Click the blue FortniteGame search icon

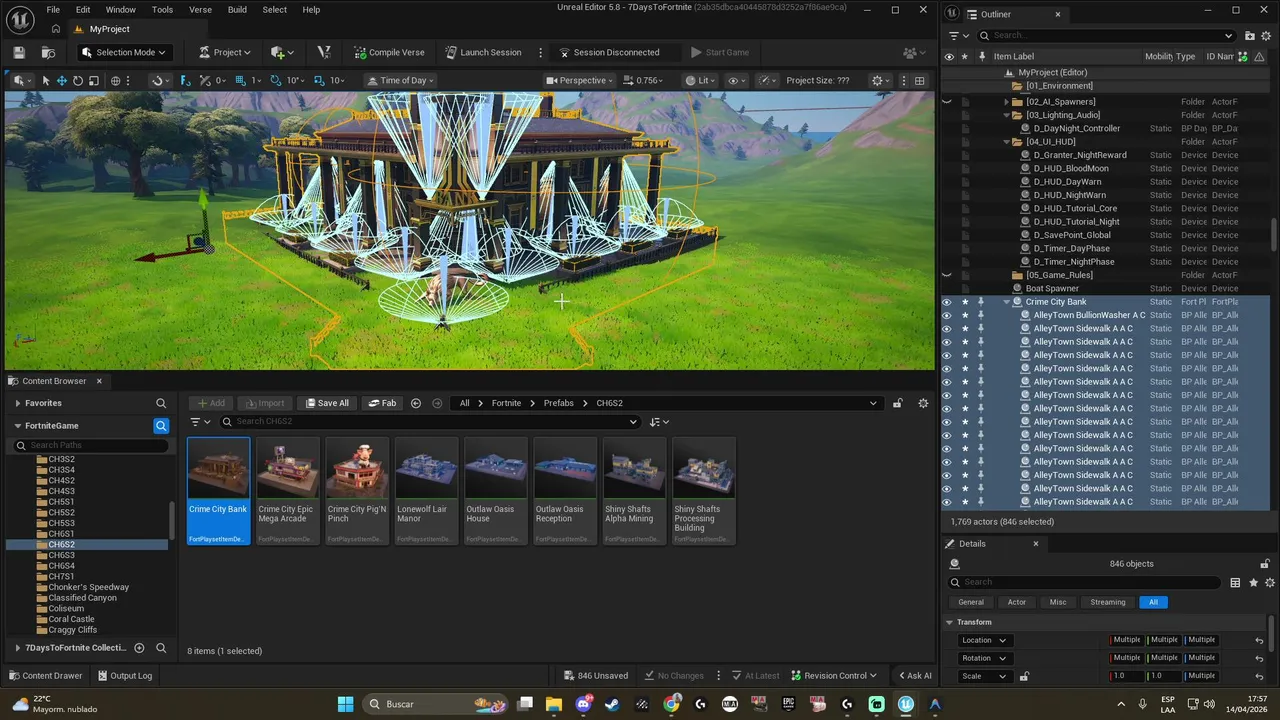(x=161, y=425)
